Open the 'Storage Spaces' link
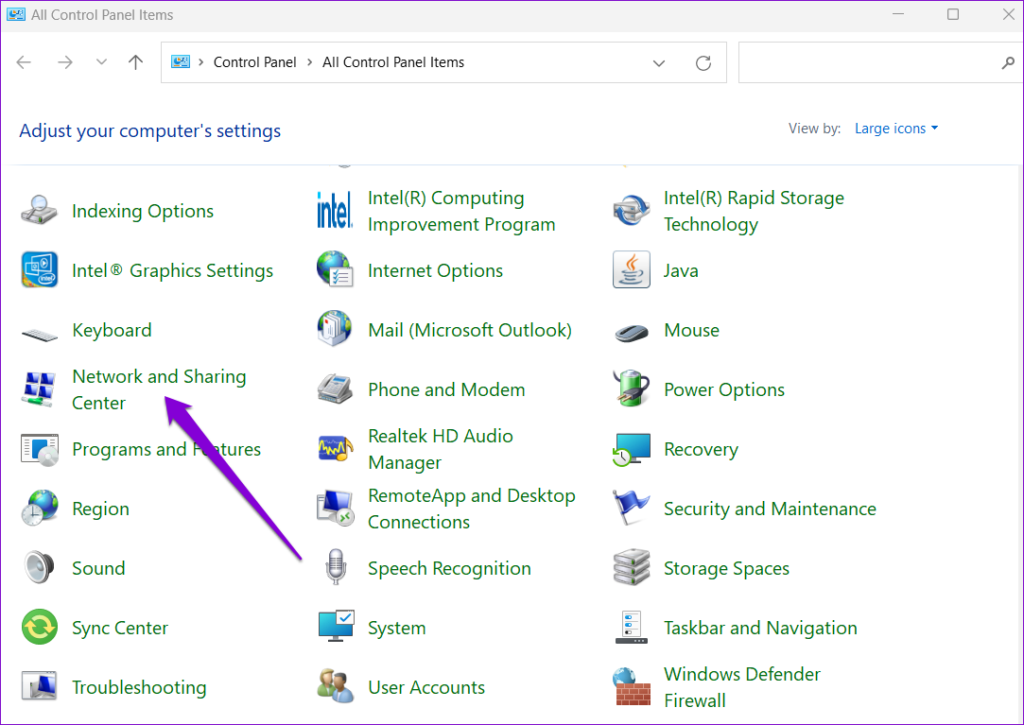Image resolution: width=1024 pixels, height=725 pixels. coord(726,569)
